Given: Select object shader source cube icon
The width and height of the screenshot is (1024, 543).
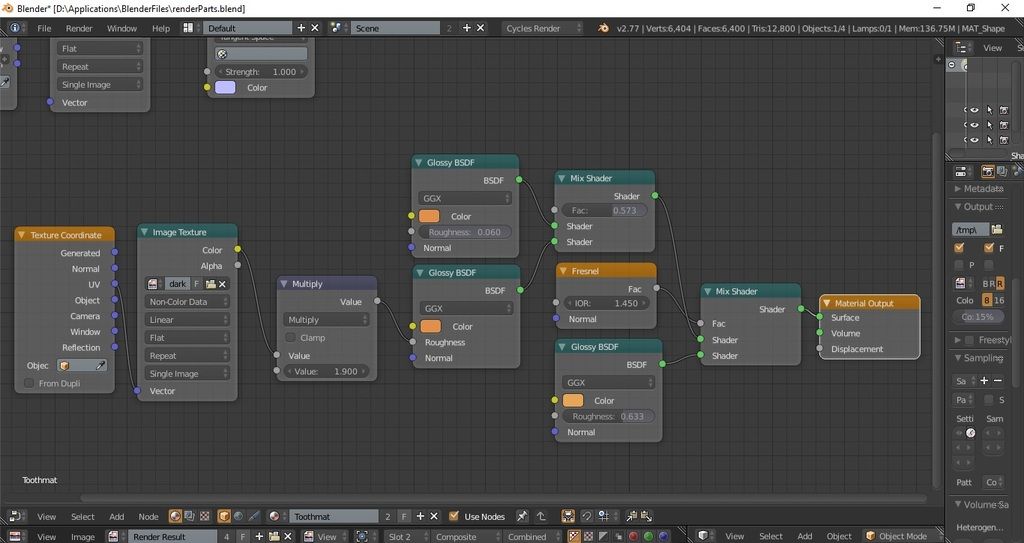Looking at the screenshot, I should (224, 516).
